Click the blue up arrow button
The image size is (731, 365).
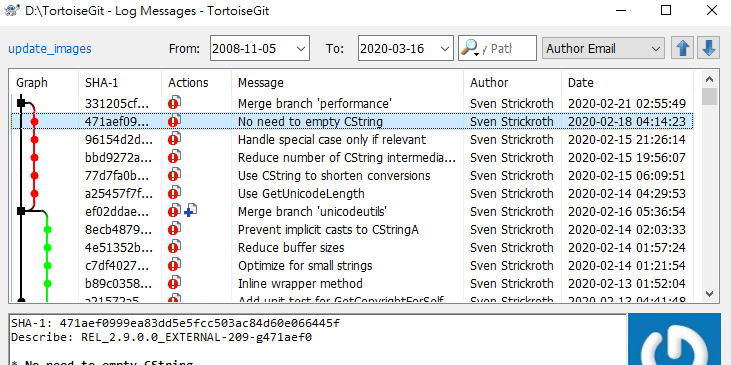(x=683, y=48)
